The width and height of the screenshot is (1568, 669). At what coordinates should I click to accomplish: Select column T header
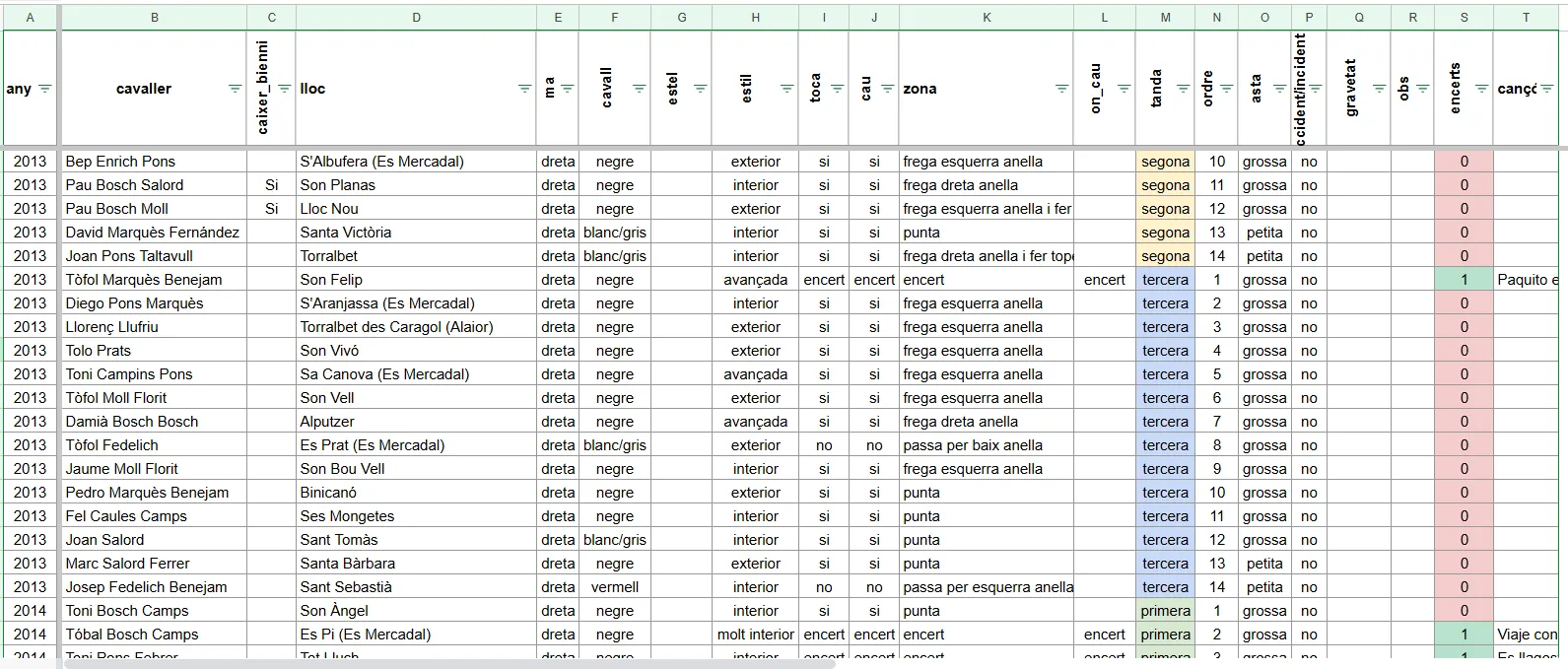point(1527,18)
